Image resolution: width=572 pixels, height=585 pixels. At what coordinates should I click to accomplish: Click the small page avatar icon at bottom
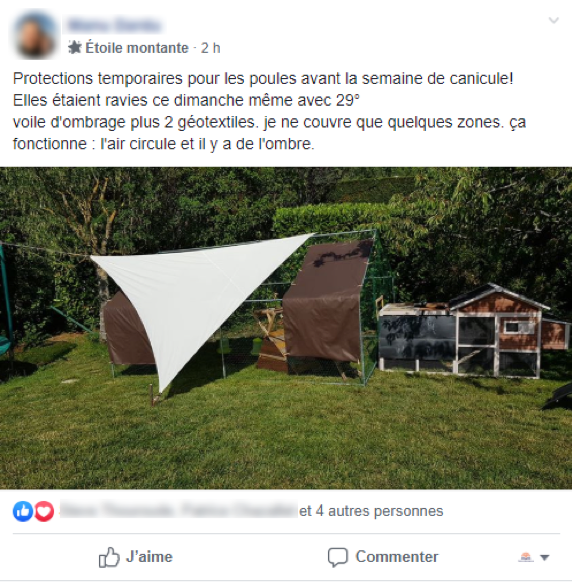(x=526, y=557)
